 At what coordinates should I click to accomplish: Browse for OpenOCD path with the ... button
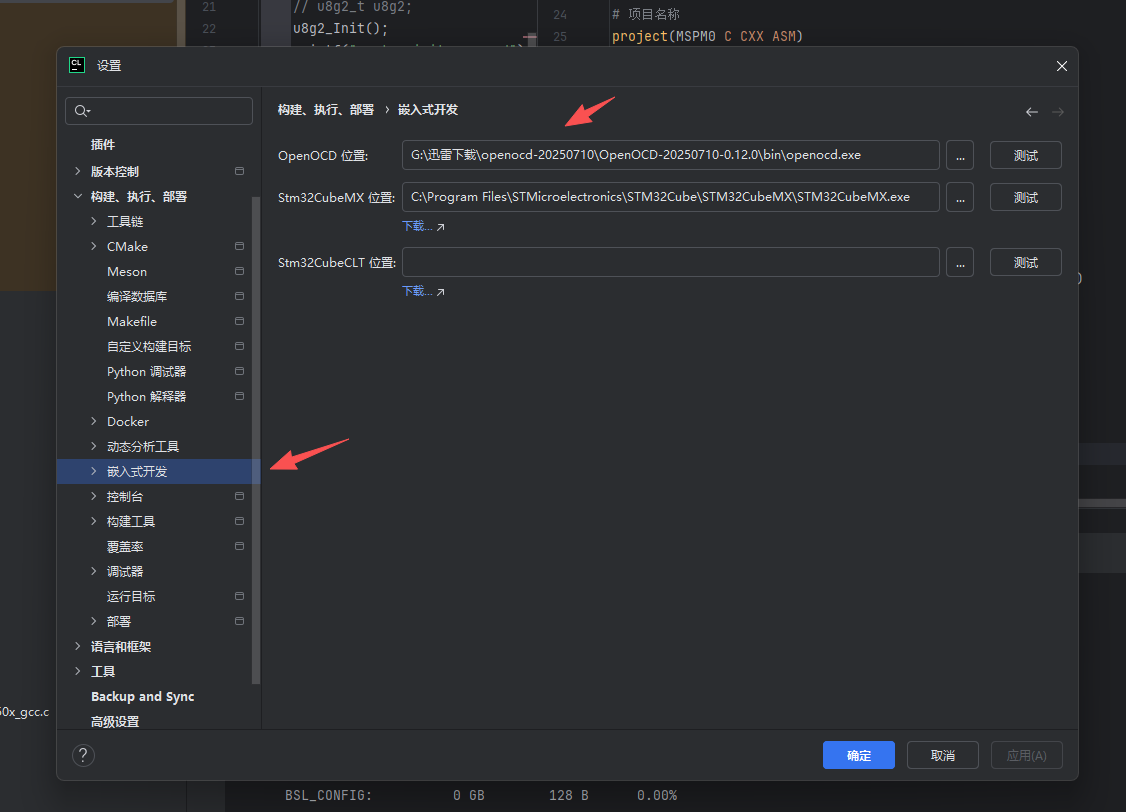(960, 155)
